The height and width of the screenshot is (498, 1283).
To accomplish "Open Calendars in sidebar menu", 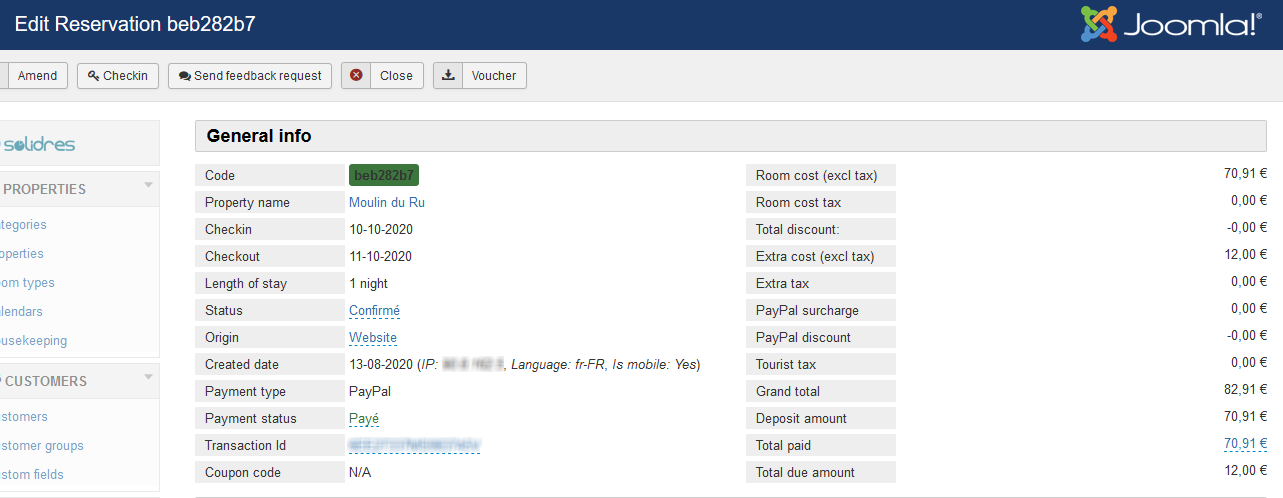I will [x=21, y=312].
